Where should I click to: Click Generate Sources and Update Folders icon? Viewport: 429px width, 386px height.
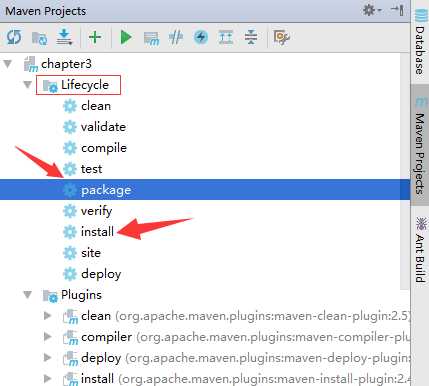[x=39, y=38]
